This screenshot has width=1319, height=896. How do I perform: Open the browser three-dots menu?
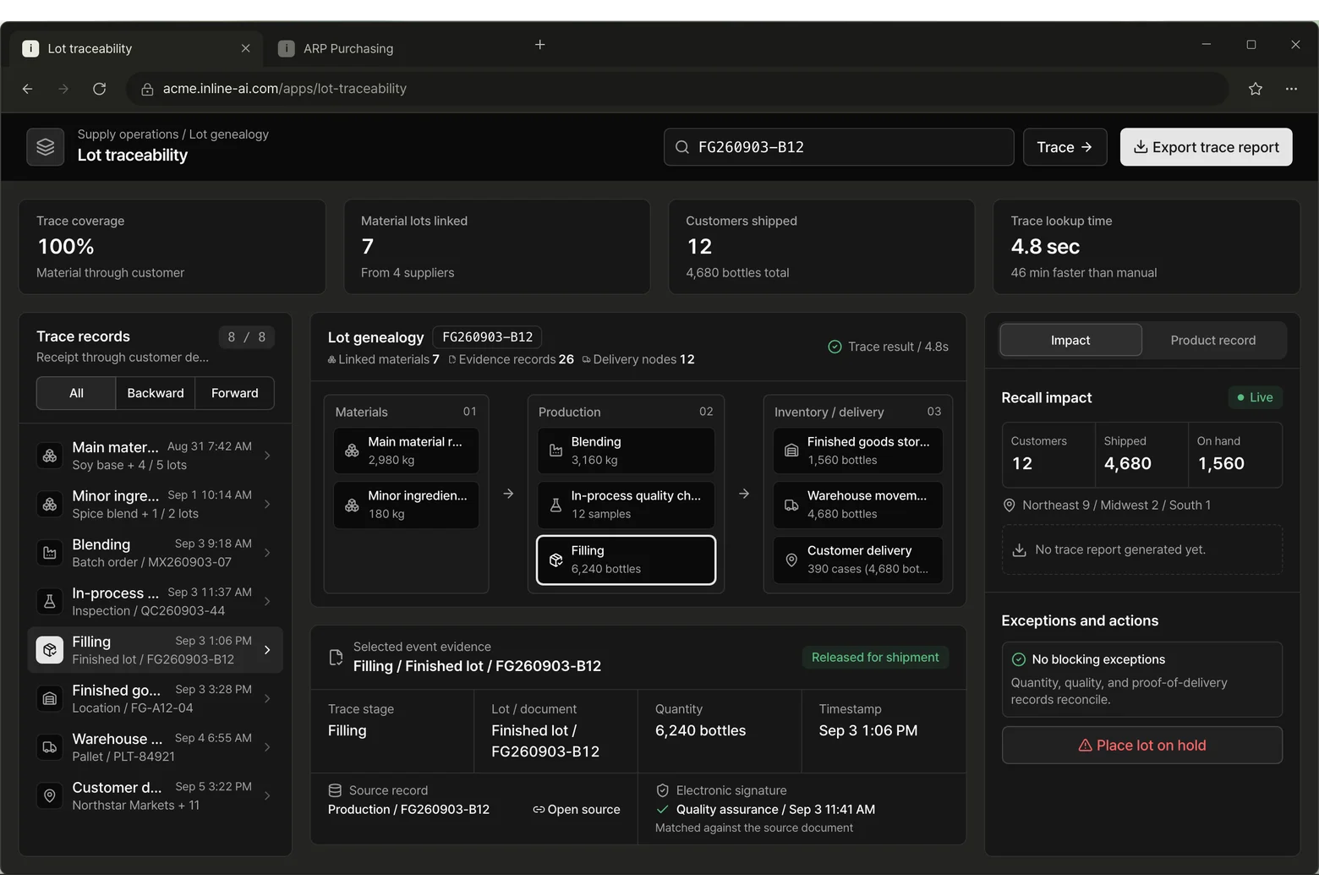[1291, 89]
